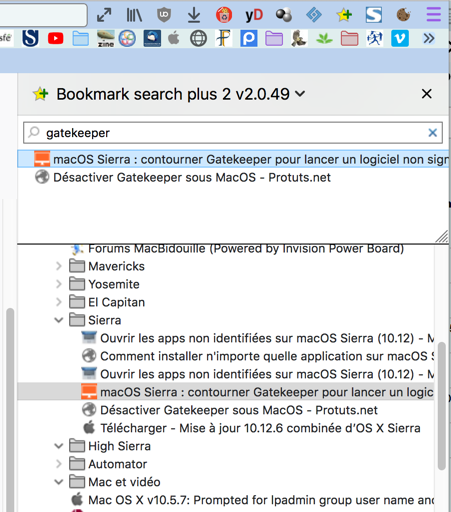The height and width of the screenshot is (512, 451).
Task: Open highlighted tree bookmark contourner Gatekeeper
Action: click(226, 392)
